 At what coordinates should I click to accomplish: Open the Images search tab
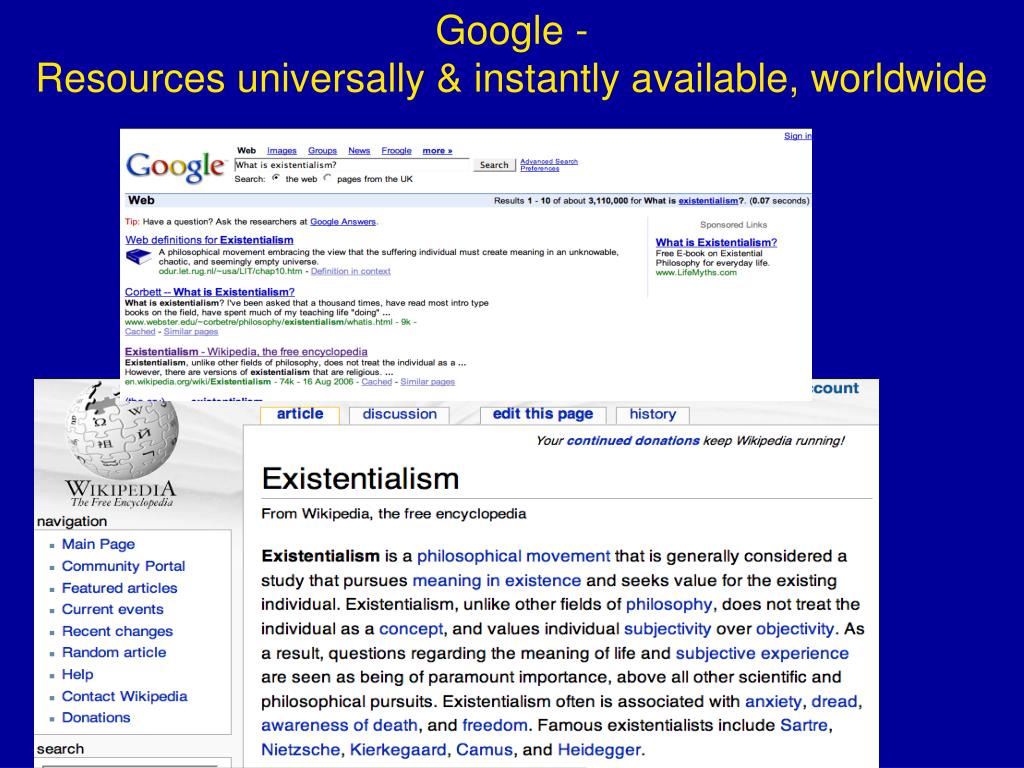[x=281, y=151]
